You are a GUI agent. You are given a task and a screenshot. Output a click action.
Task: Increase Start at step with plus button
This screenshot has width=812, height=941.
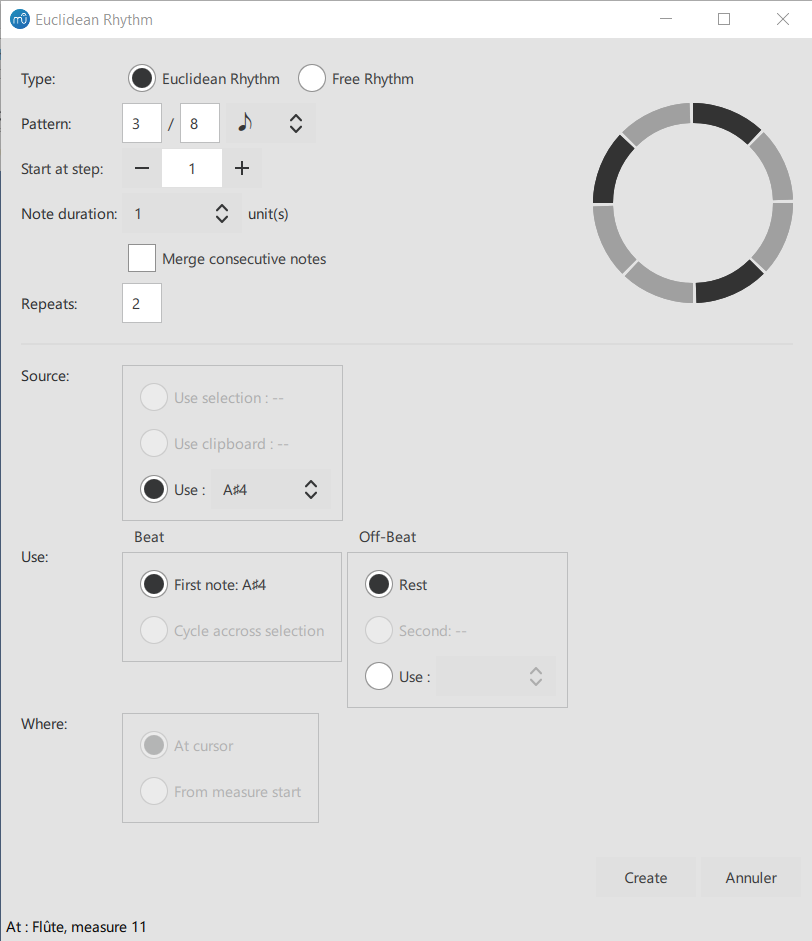(242, 169)
